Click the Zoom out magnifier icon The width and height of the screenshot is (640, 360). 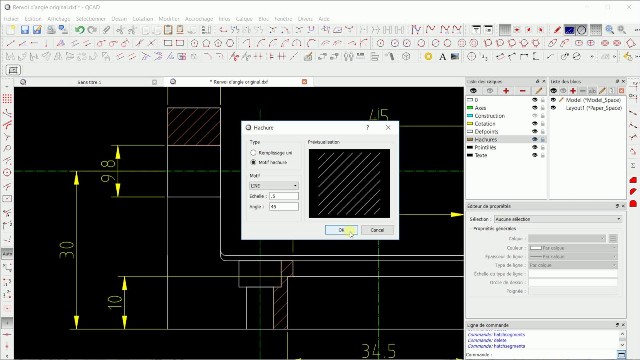pyautogui.click(x=622, y=30)
